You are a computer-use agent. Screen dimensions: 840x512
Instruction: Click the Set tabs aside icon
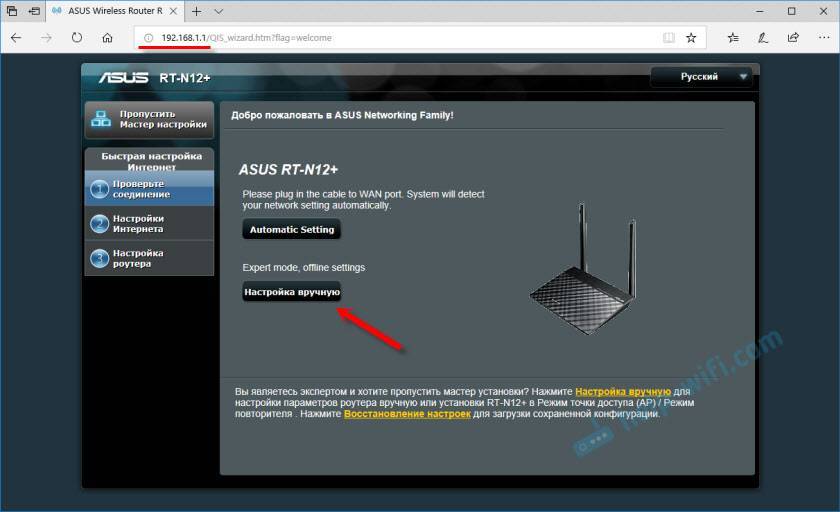[x=34, y=11]
